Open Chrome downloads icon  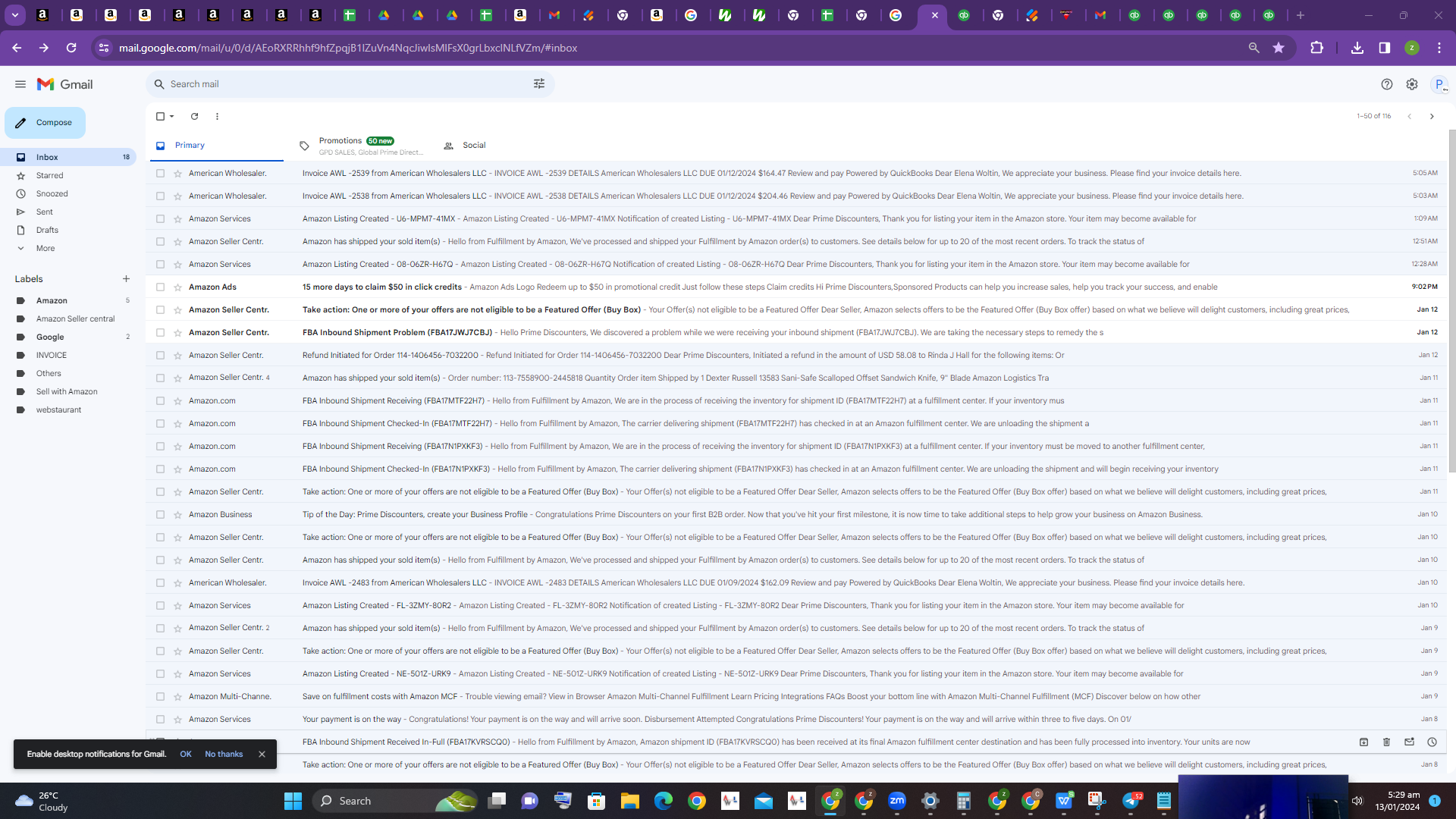click(x=1357, y=48)
